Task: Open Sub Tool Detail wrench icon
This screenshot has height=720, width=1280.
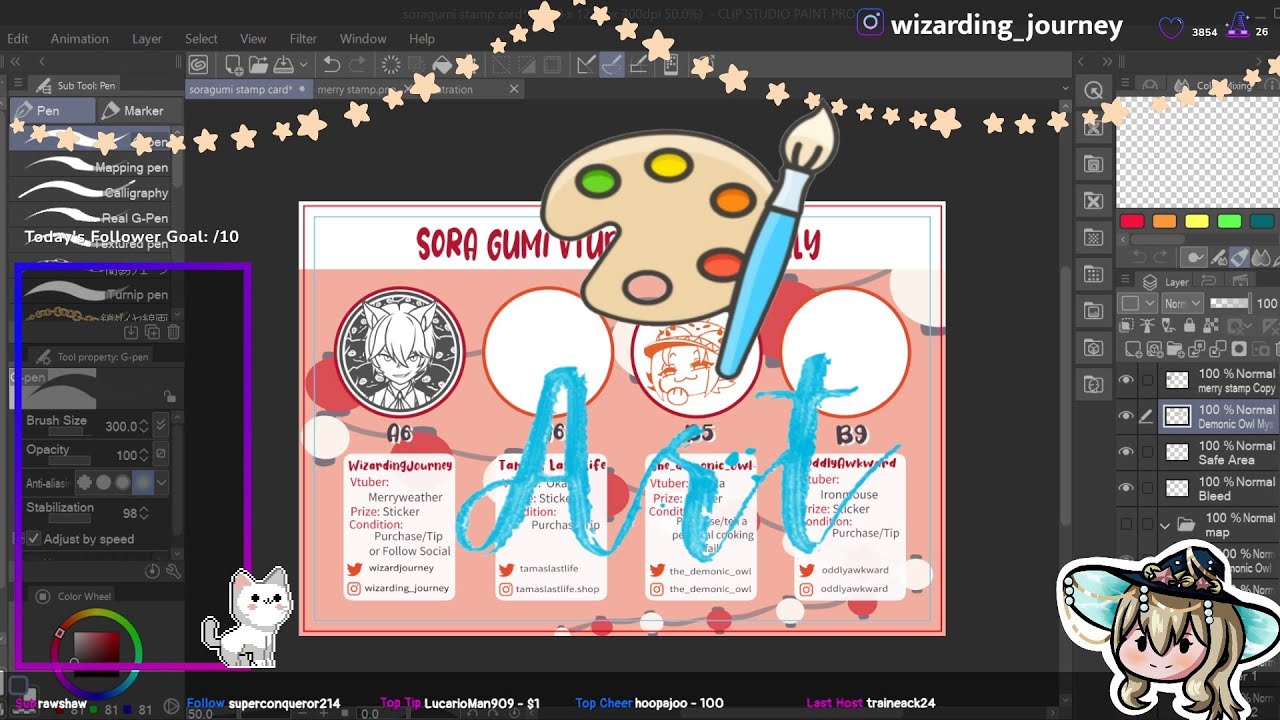Action: pyautogui.click(x=173, y=571)
